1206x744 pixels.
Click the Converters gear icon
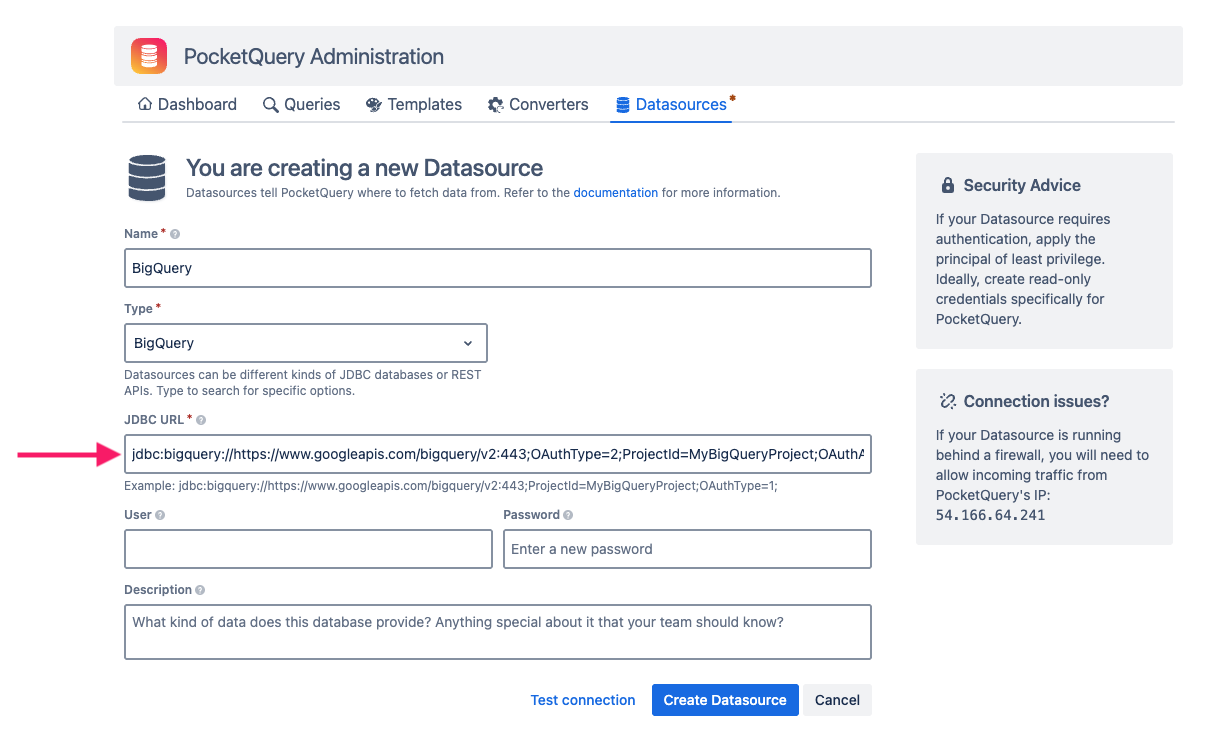click(x=495, y=104)
